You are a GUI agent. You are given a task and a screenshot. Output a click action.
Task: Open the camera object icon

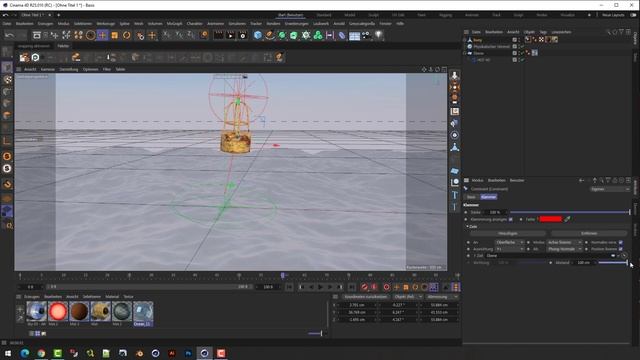tap(366, 36)
